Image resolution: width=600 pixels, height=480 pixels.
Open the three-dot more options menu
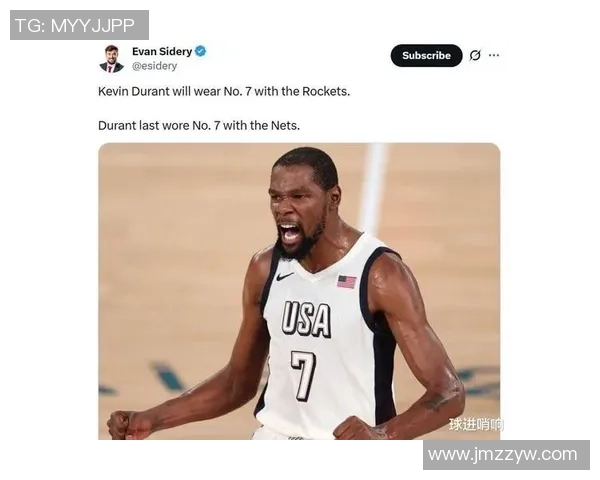tap(494, 55)
